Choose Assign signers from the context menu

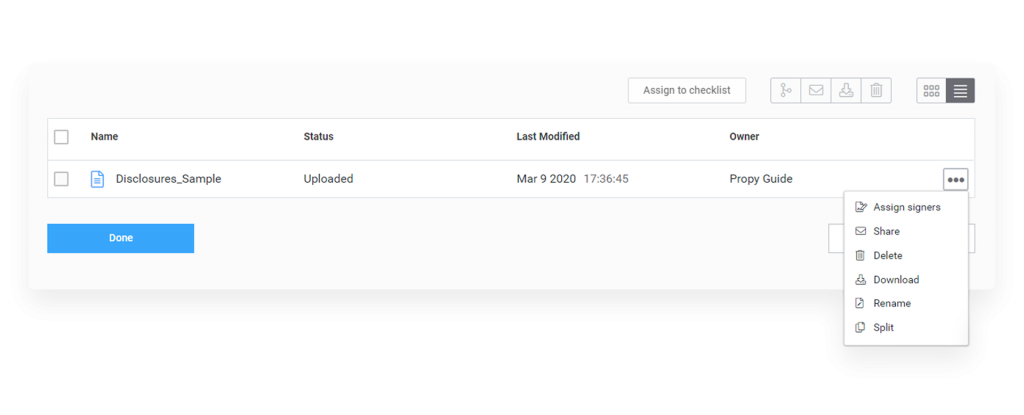pyautogui.click(x=906, y=207)
